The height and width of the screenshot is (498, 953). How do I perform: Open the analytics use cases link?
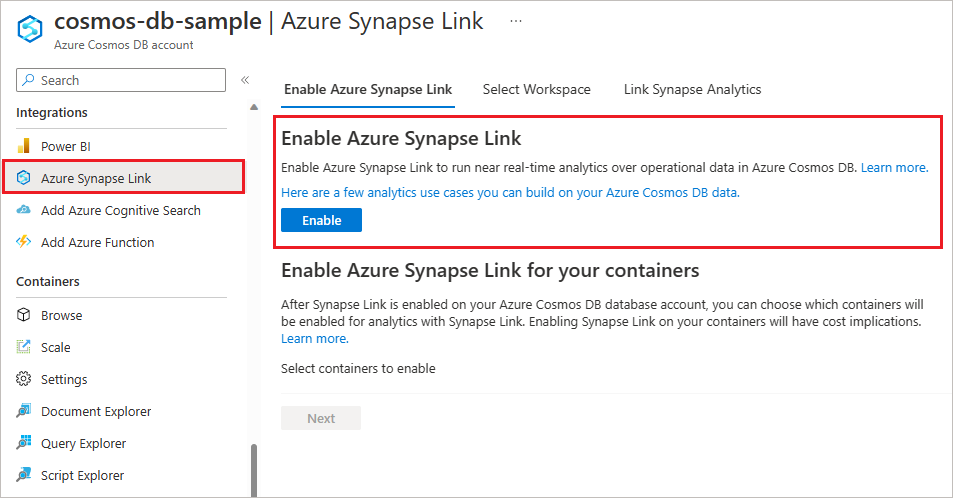click(x=510, y=192)
